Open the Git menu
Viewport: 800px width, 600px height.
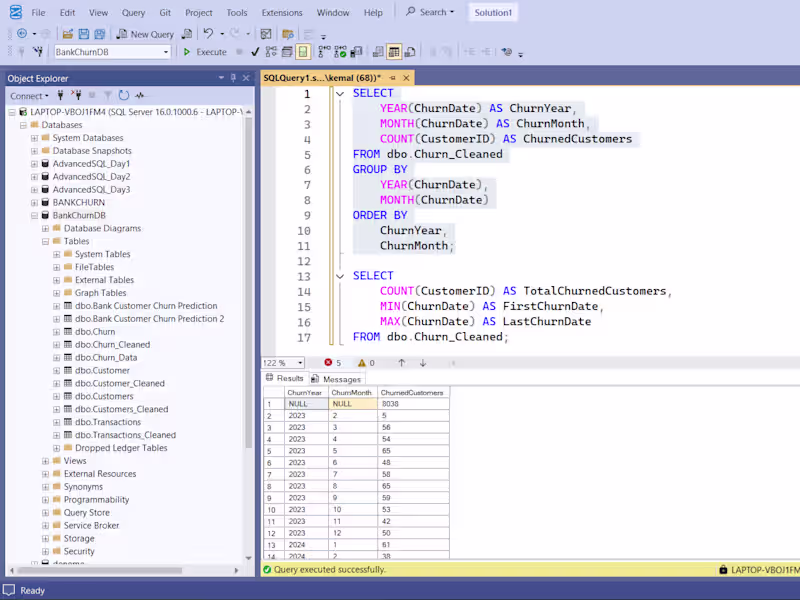point(165,12)
